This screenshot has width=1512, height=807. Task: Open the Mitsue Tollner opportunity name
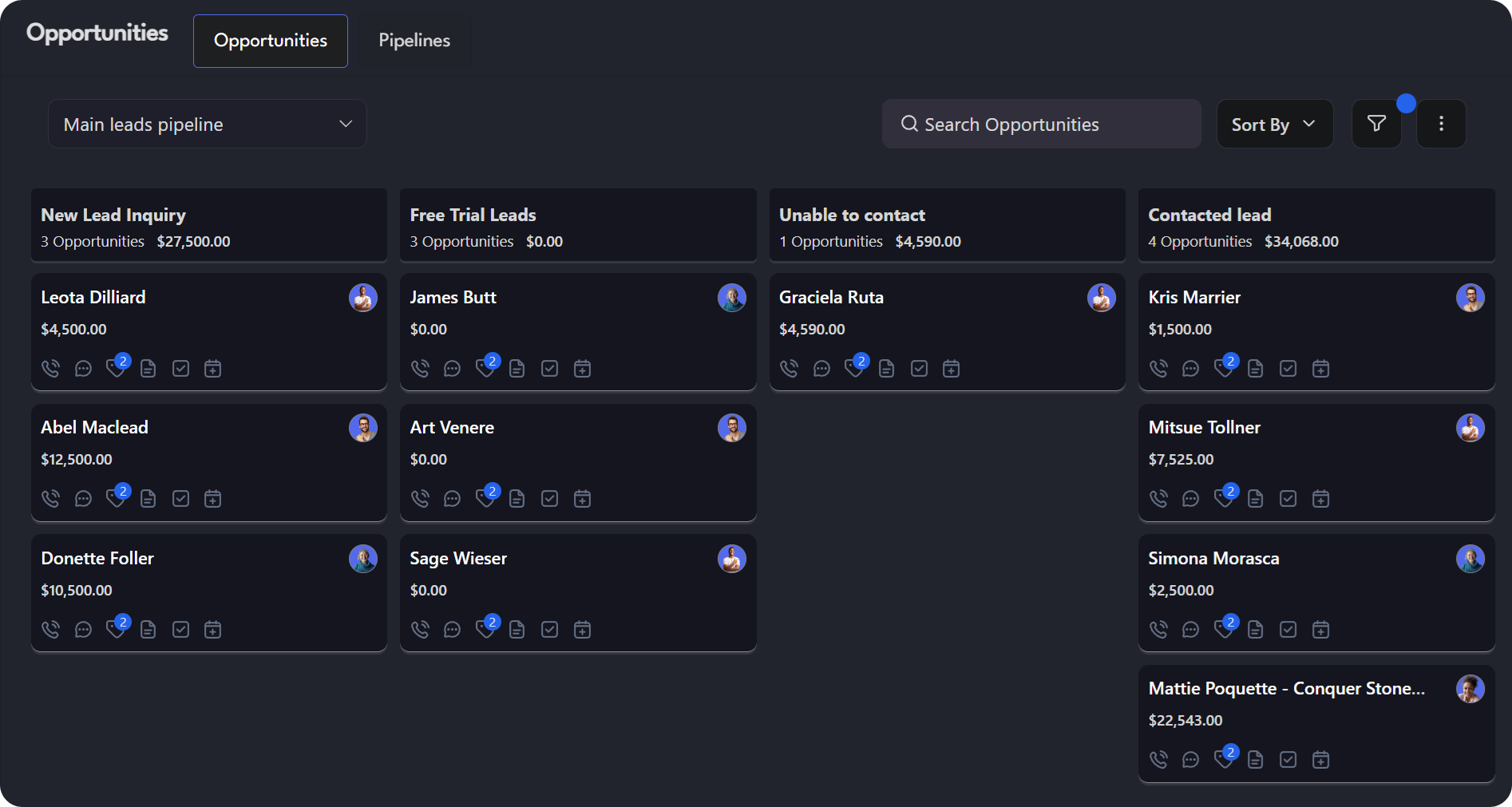[1204, 427]
